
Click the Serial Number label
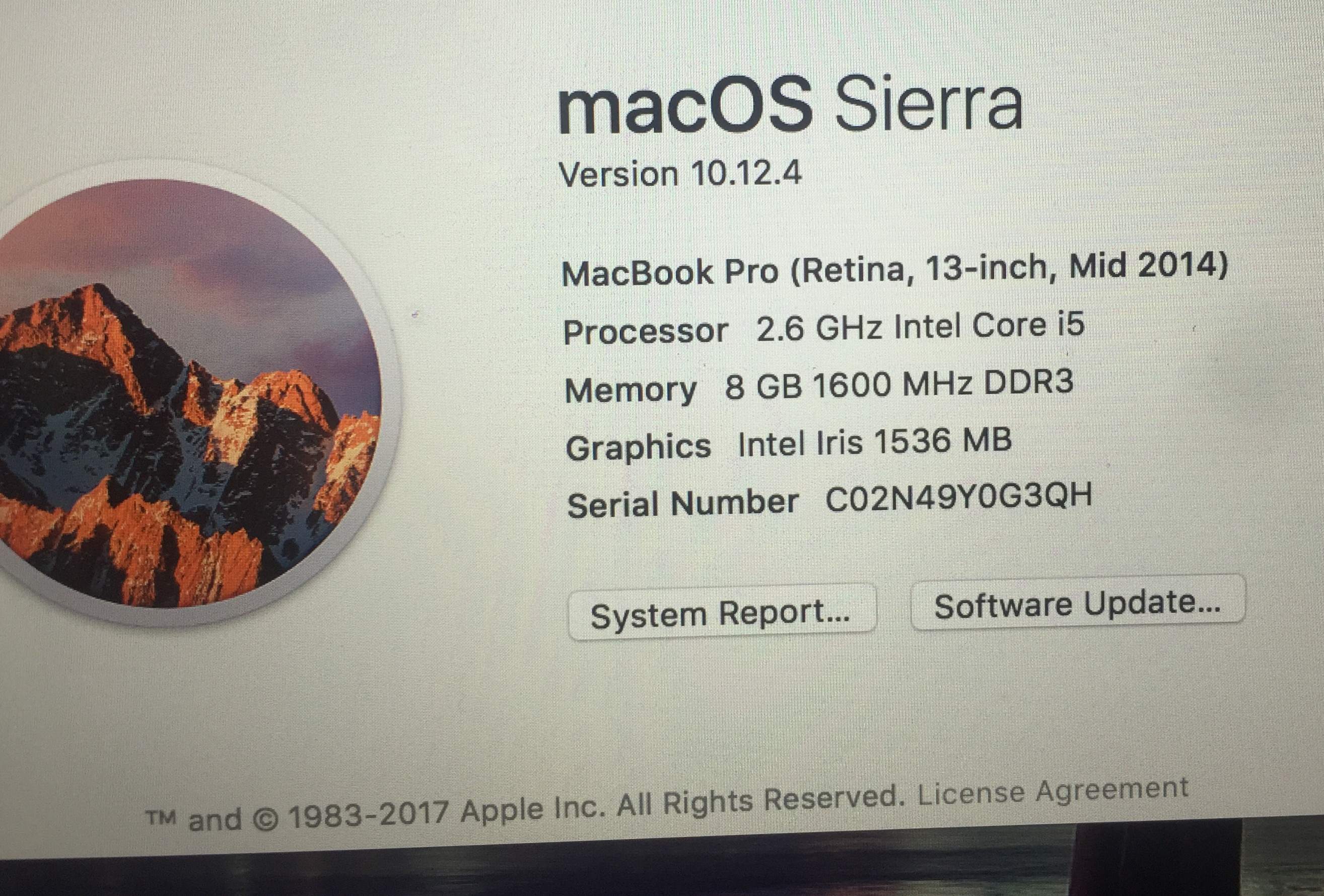click(x=682, y=504)
